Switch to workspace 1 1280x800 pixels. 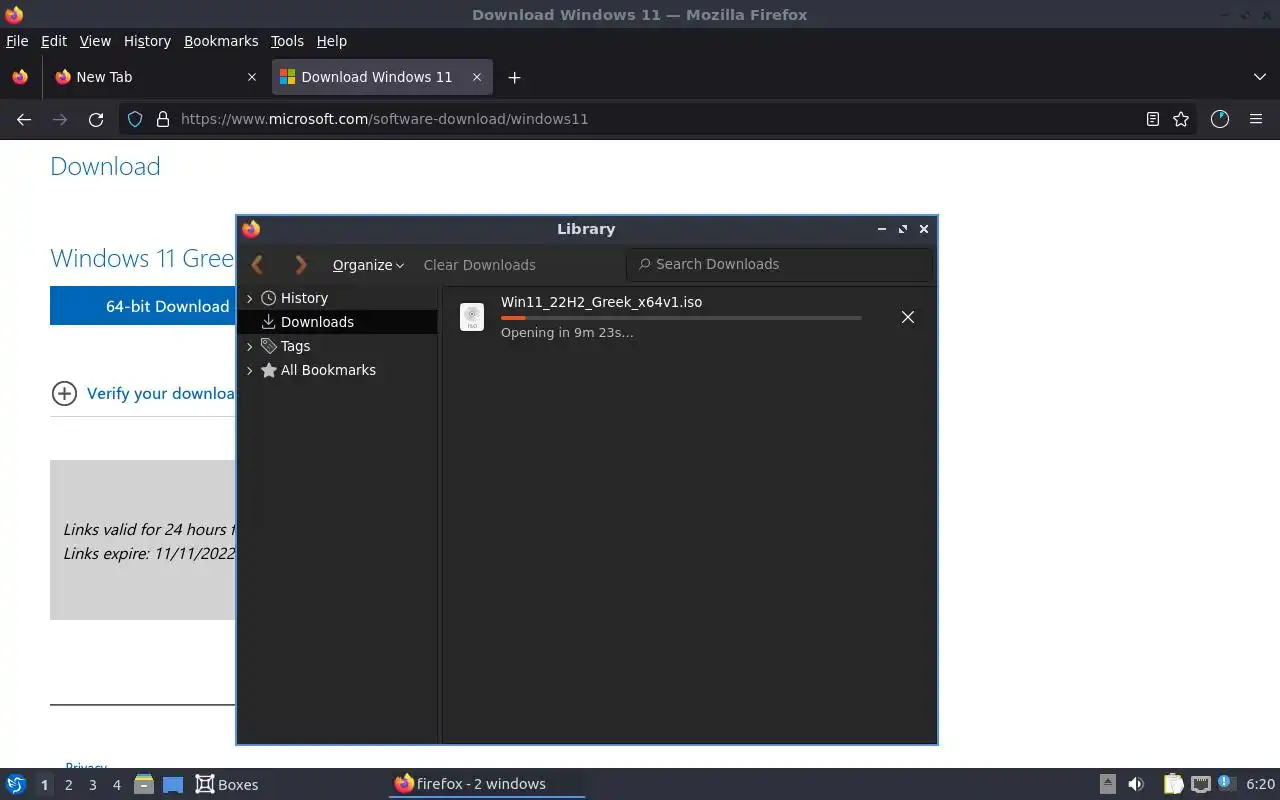pyautogui.click(x=44, y=785)
